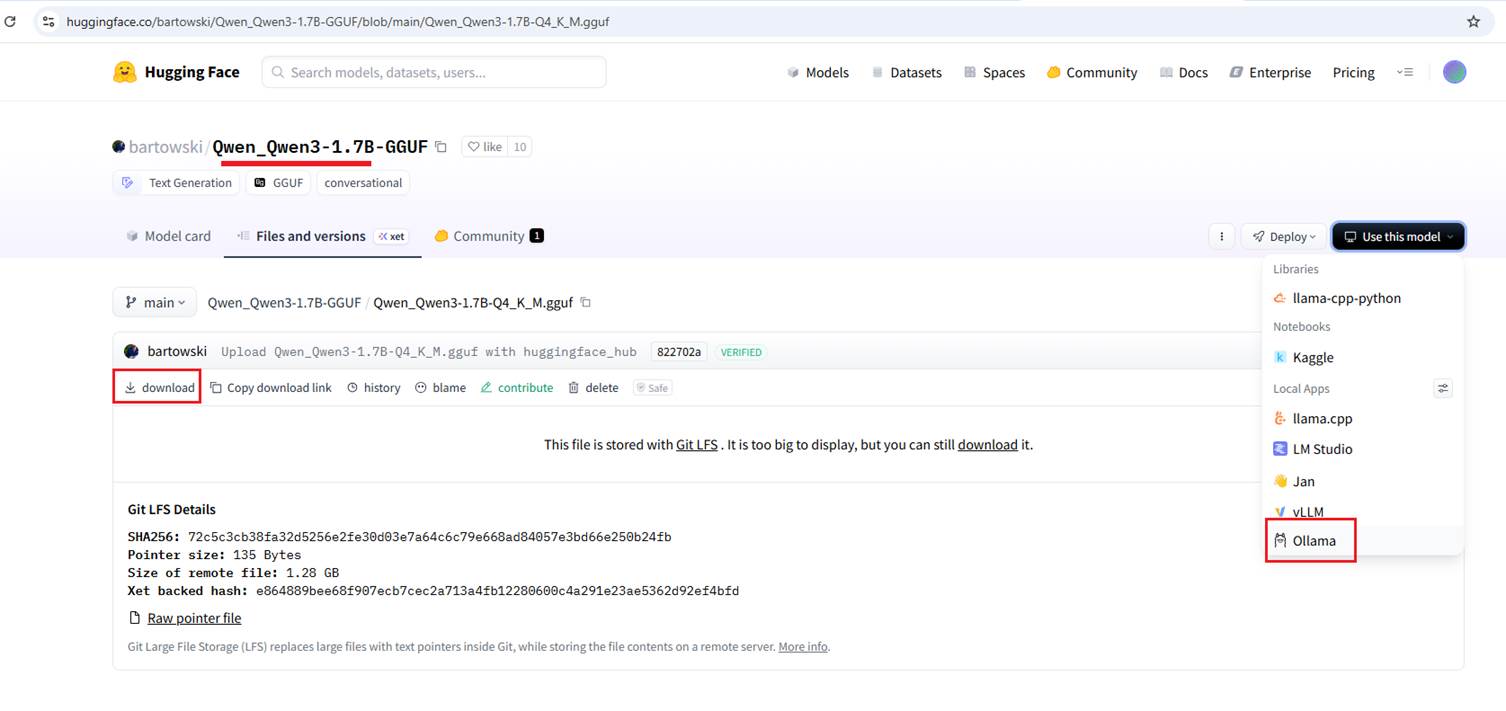Viewport: 1506px width, 711px height.
Task: Open the like count 10
Action: 519,147
